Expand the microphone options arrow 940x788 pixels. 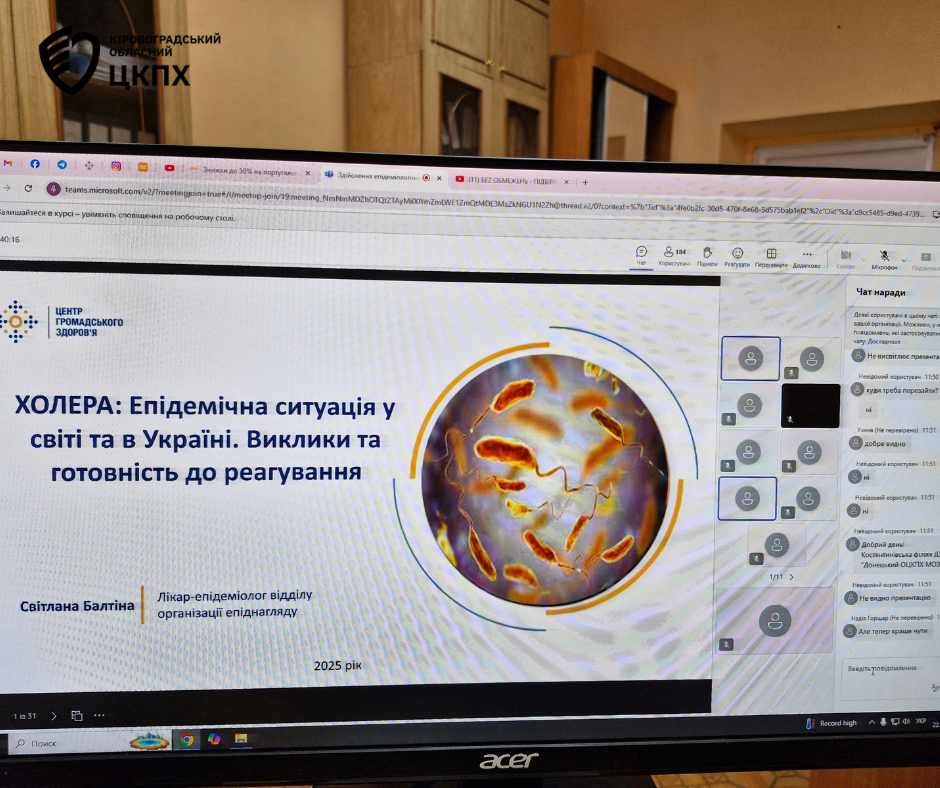[x=904, y=260]
